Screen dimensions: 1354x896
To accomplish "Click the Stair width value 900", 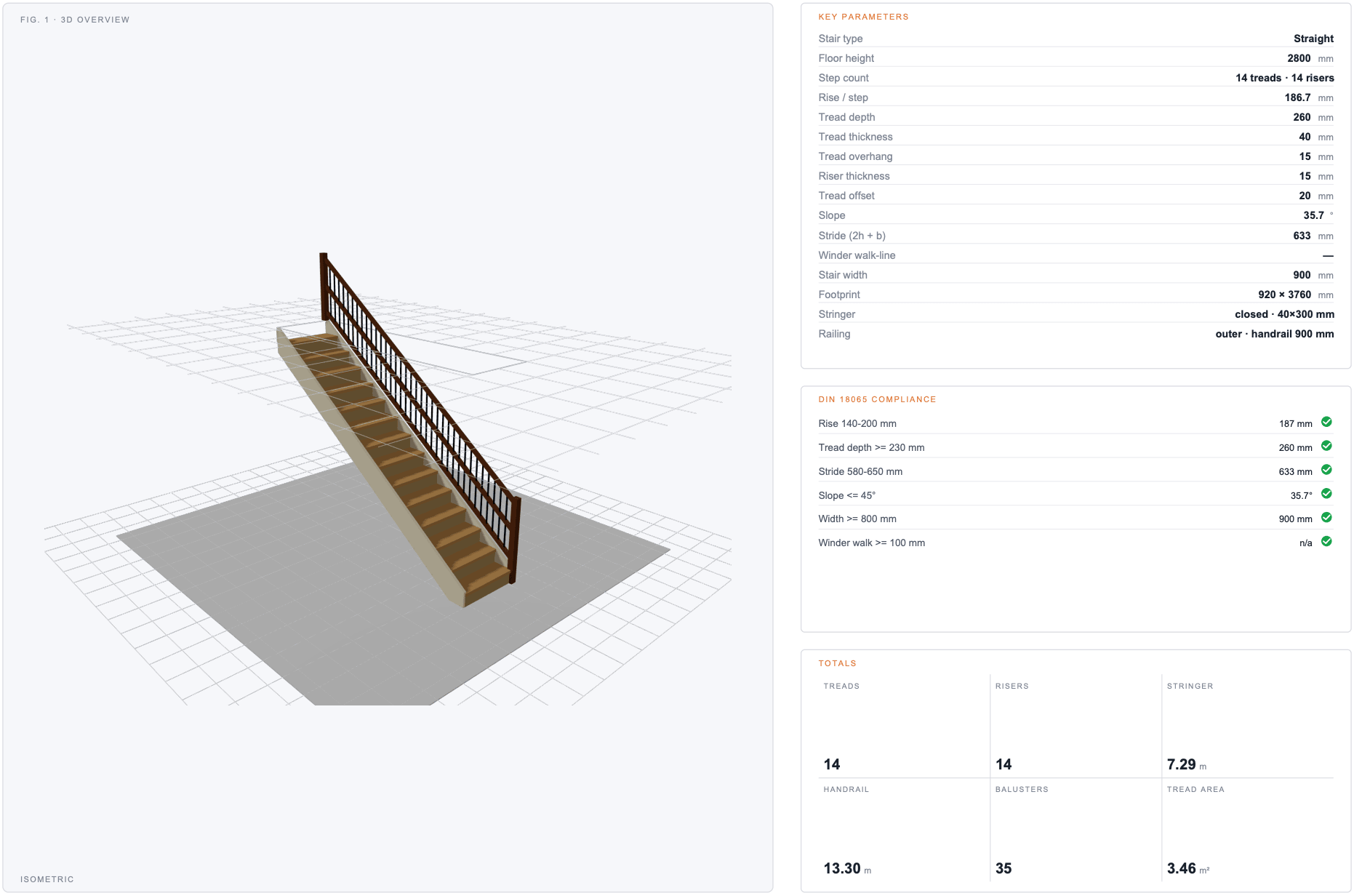I will coord(1302,275).
